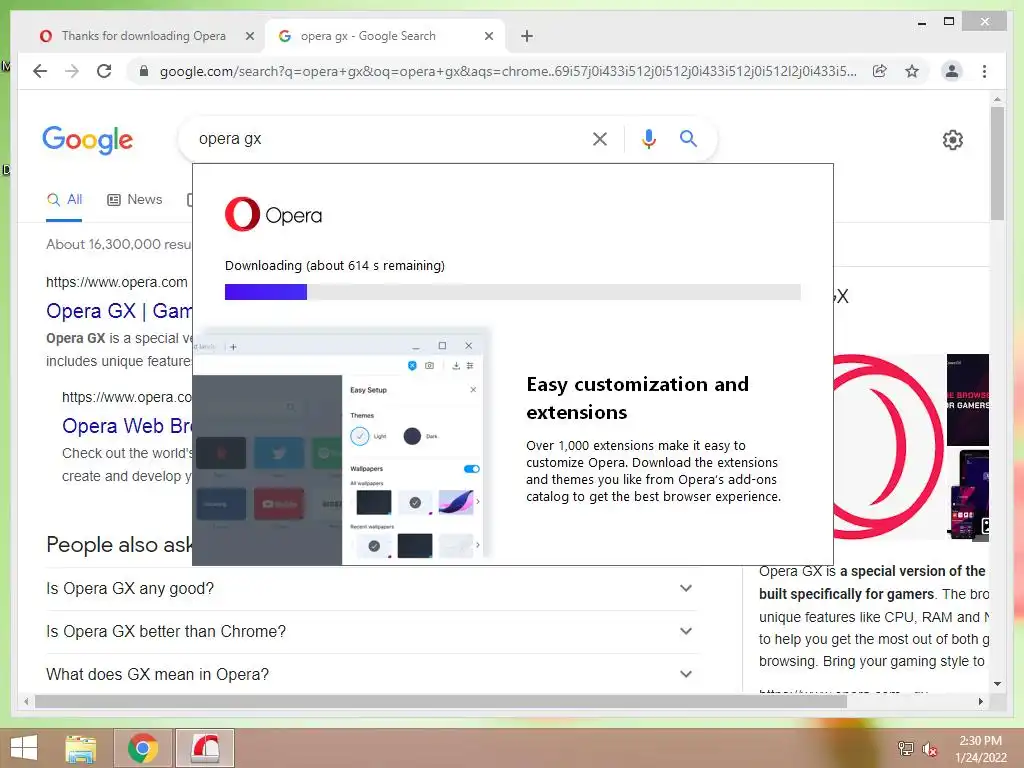Viewport: 1024px width, 768px height.
Task: Show the clock reading 2:30 PM
Action: tap(980, 741)
